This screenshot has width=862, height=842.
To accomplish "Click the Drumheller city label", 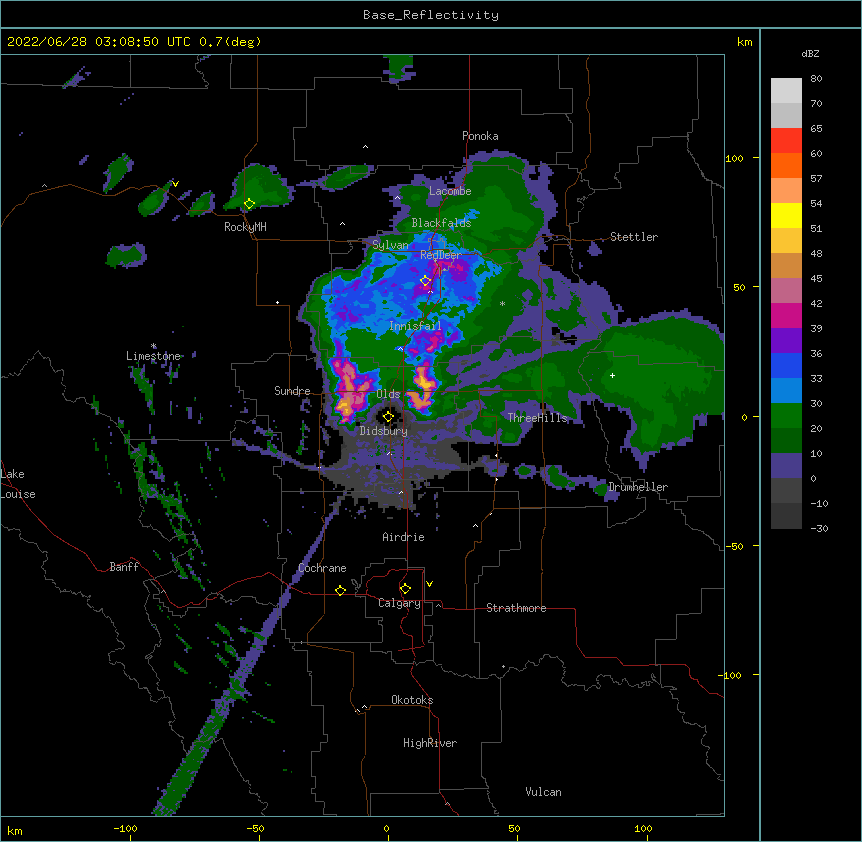I will [638, 487].
